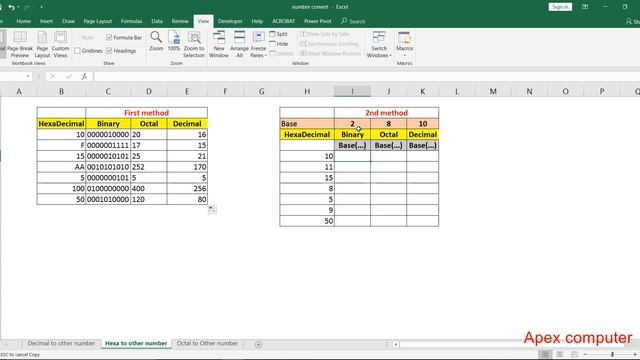Open the Help ribbon tab
The width and height of the screenshot is (640, 360).
(x=257, y=21)
